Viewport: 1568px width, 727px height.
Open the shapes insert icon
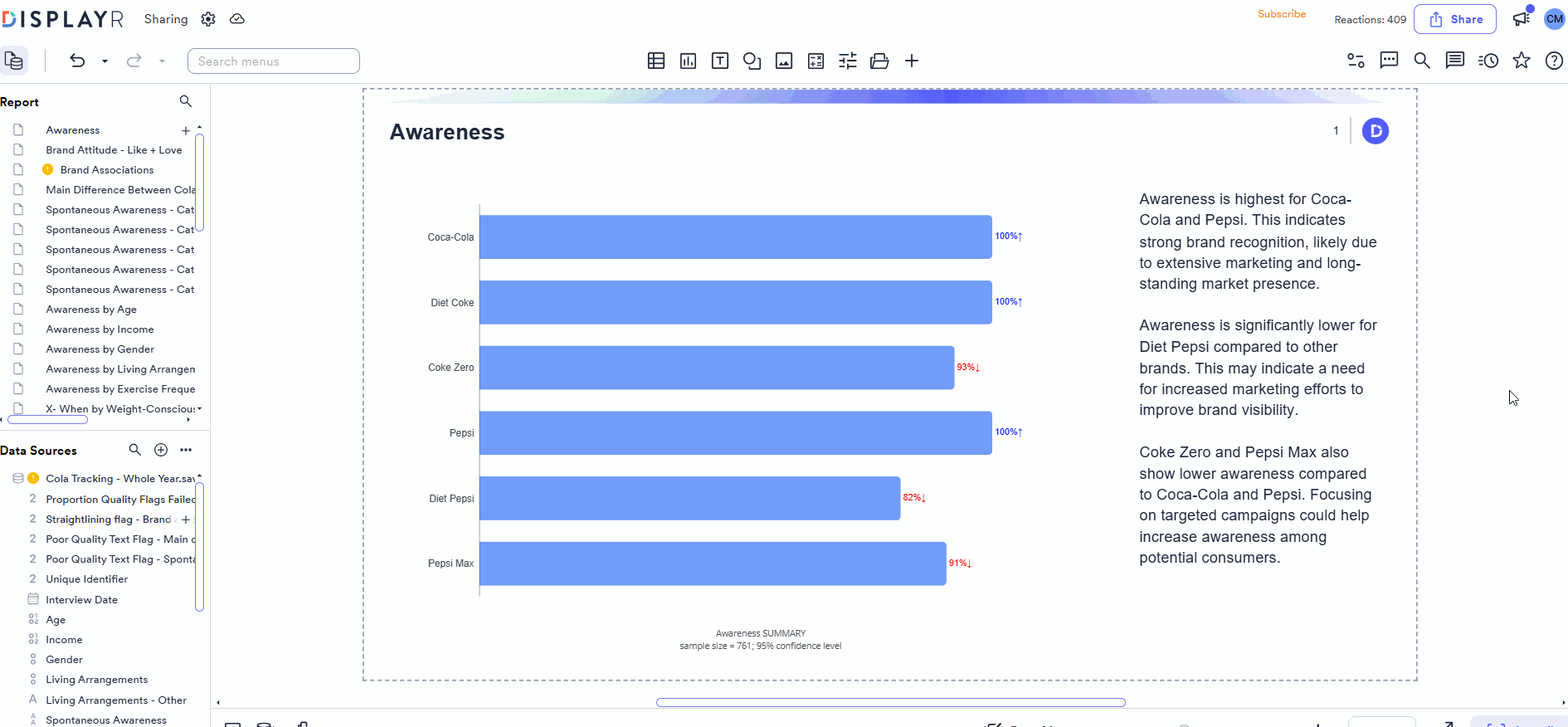click(752, 61)
